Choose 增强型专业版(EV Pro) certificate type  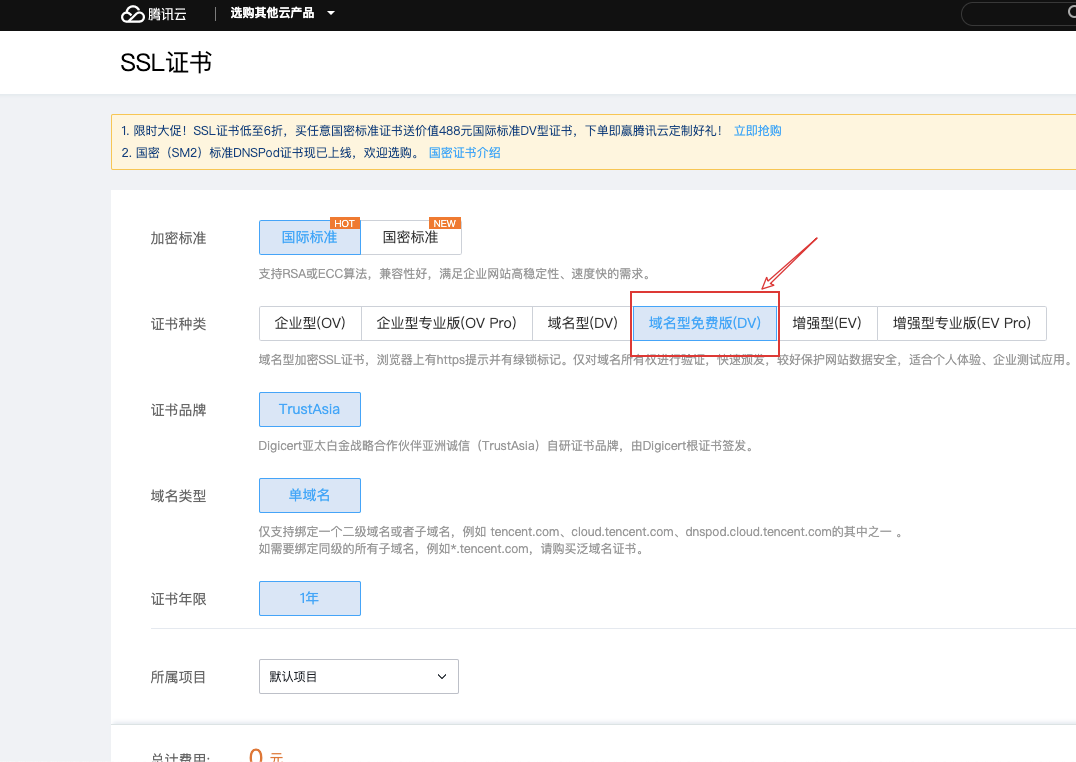tap(962, 323)
